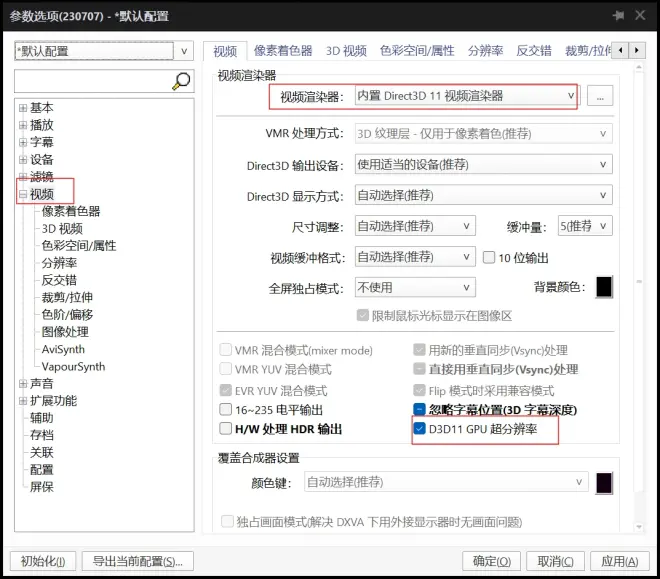This screenshot has height=579, width=660.
Task: Expand the 声音 tree node
Action: coord(23,383)
